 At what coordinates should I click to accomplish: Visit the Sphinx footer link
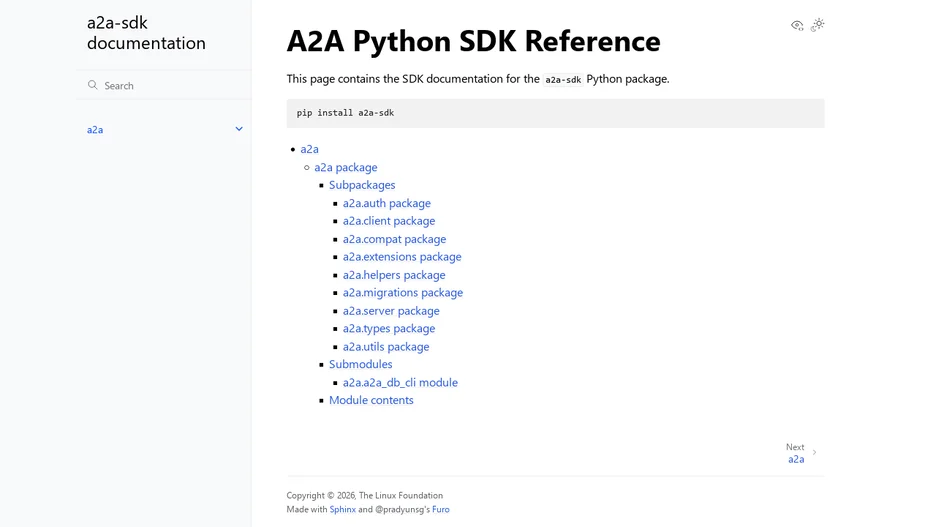point(343,509)
